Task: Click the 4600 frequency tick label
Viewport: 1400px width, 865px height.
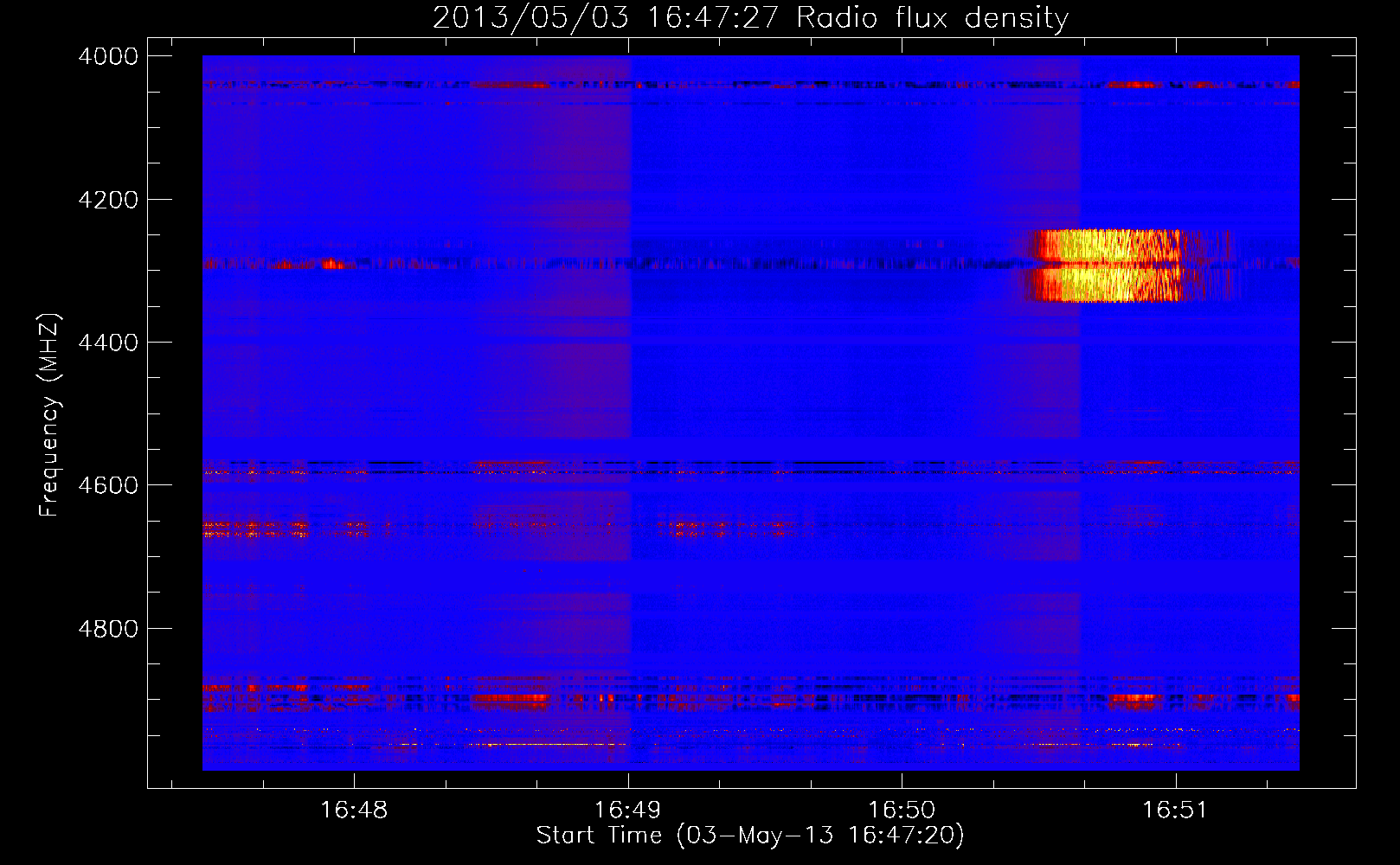Action: click(108, 485)
